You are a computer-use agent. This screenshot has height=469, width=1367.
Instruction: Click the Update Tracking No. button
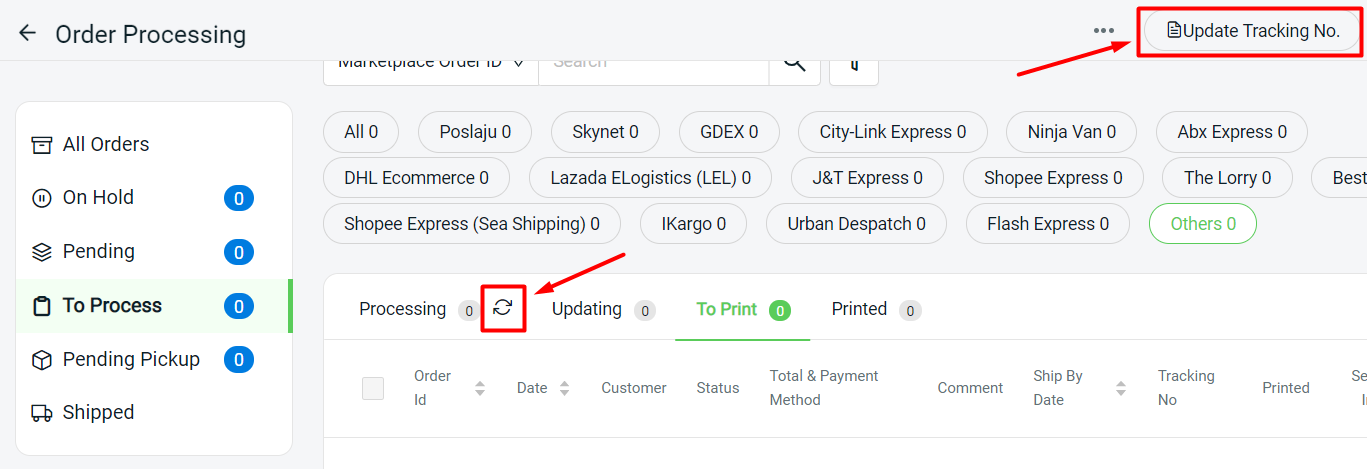(x=1252, y=31)
